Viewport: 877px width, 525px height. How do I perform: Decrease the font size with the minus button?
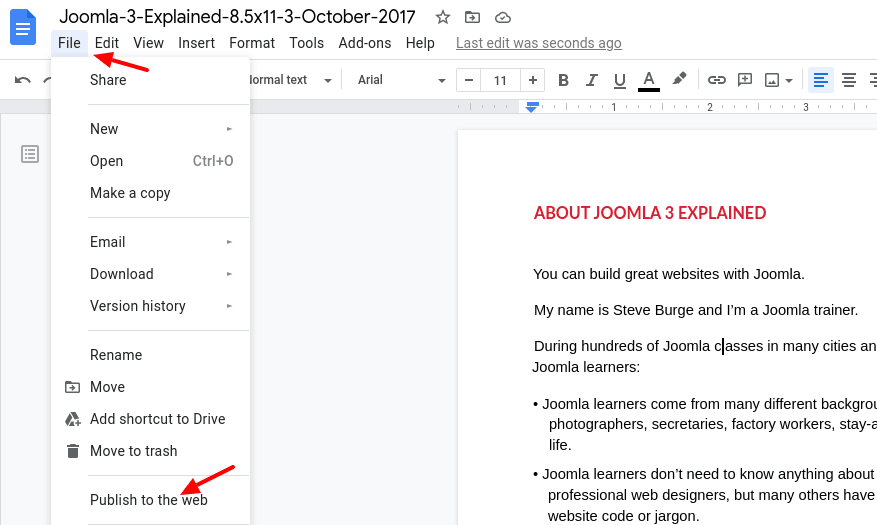click(469, 80)
